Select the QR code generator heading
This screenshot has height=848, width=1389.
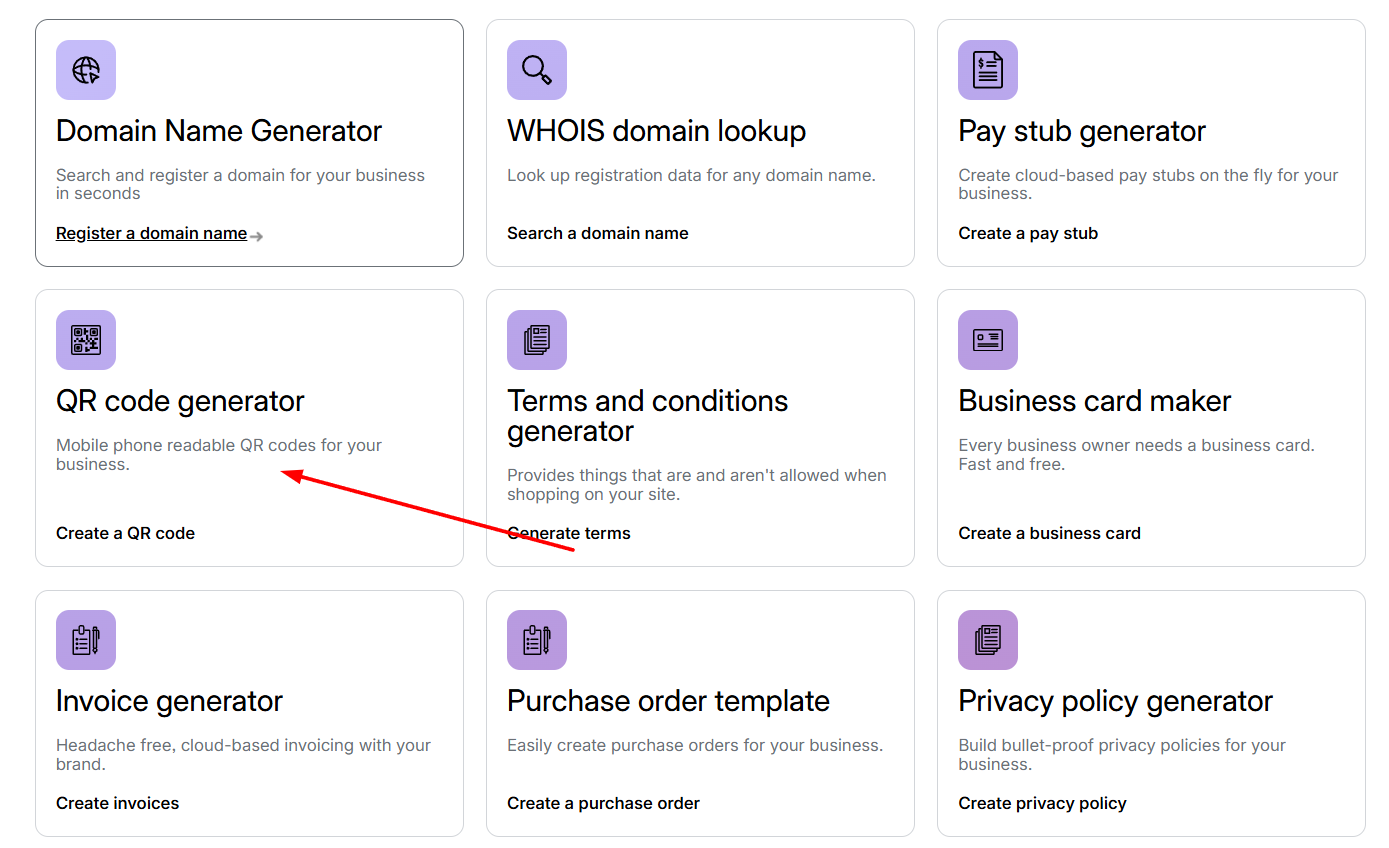[x=180, y=401]
